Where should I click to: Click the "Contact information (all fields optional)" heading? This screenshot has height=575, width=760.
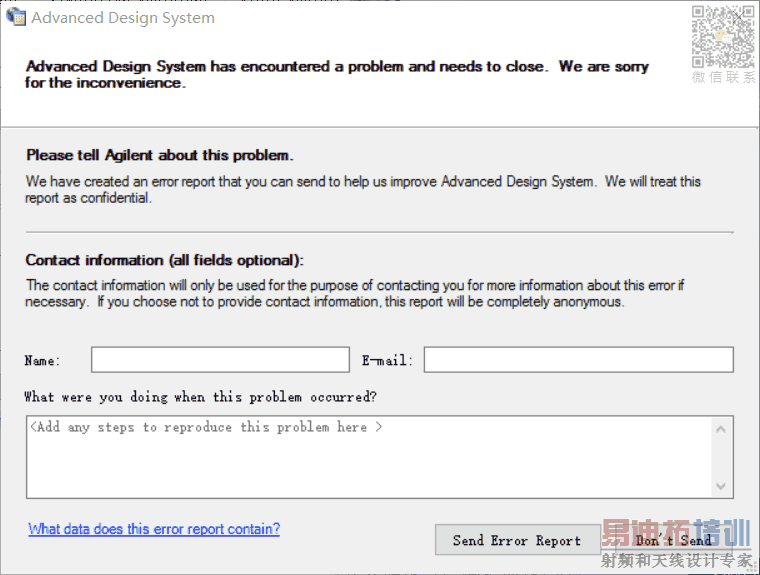pos(164,260)
